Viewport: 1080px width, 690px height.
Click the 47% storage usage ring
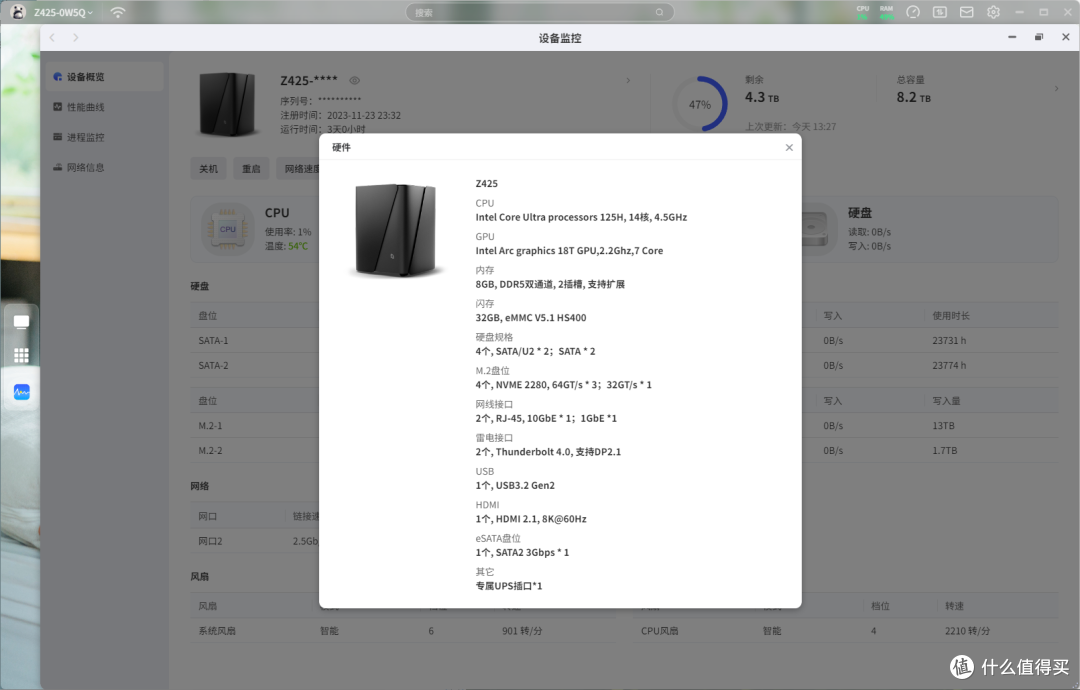(700, 105)
